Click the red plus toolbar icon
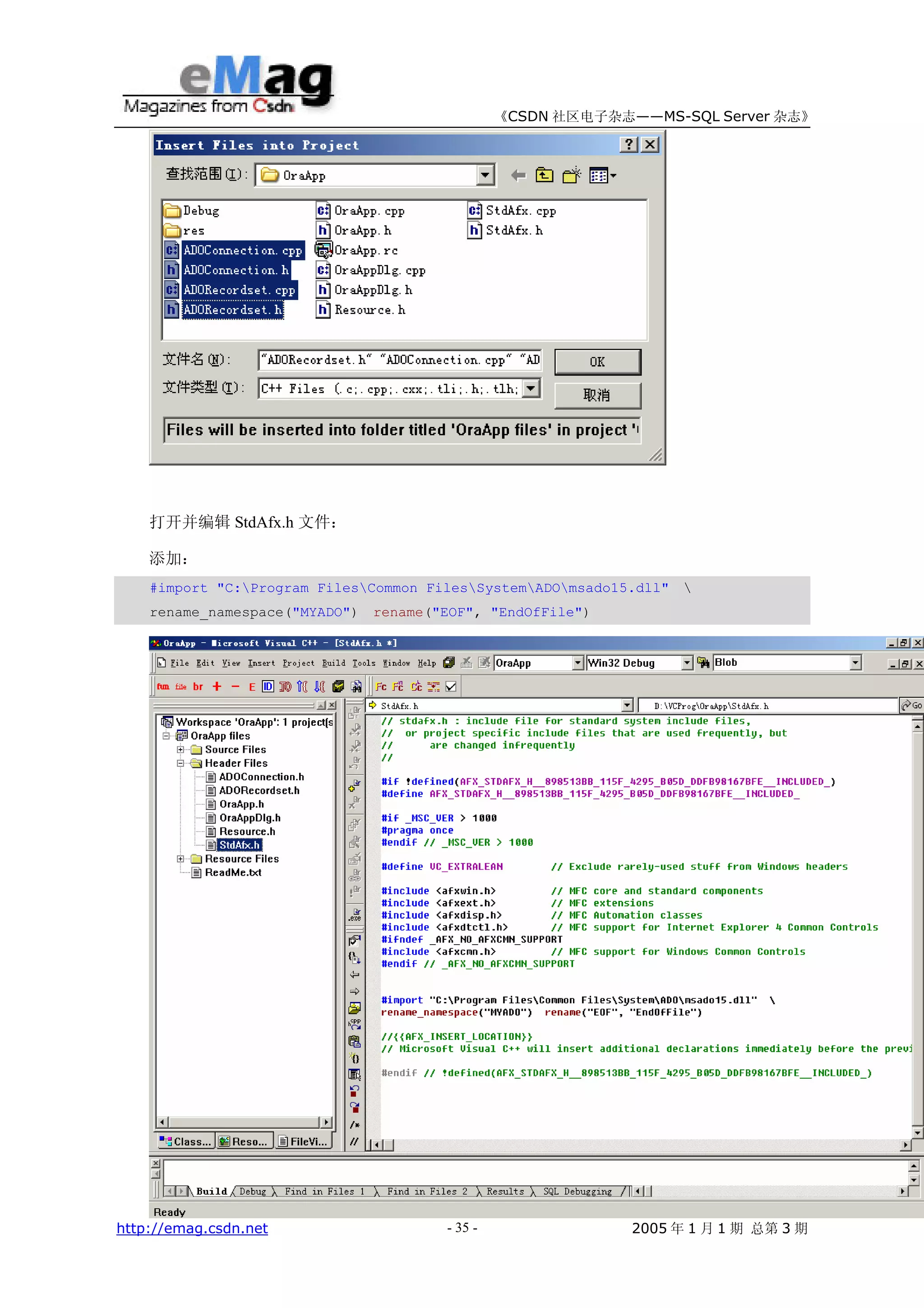The width and height of the screenshot is (924, 1308). [x=217, y=686]
